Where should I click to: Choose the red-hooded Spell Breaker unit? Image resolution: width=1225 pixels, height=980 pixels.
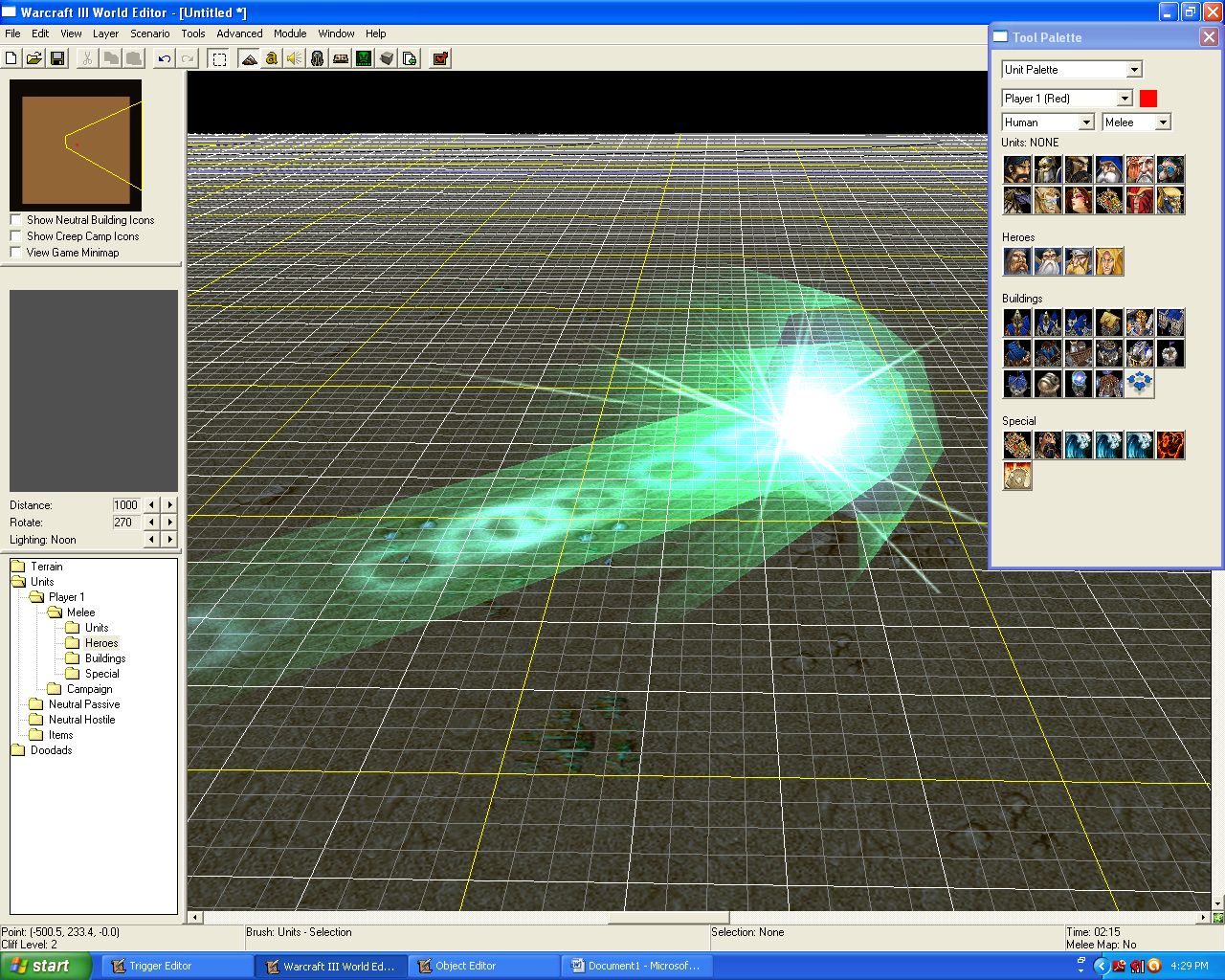coord(1140,200)
